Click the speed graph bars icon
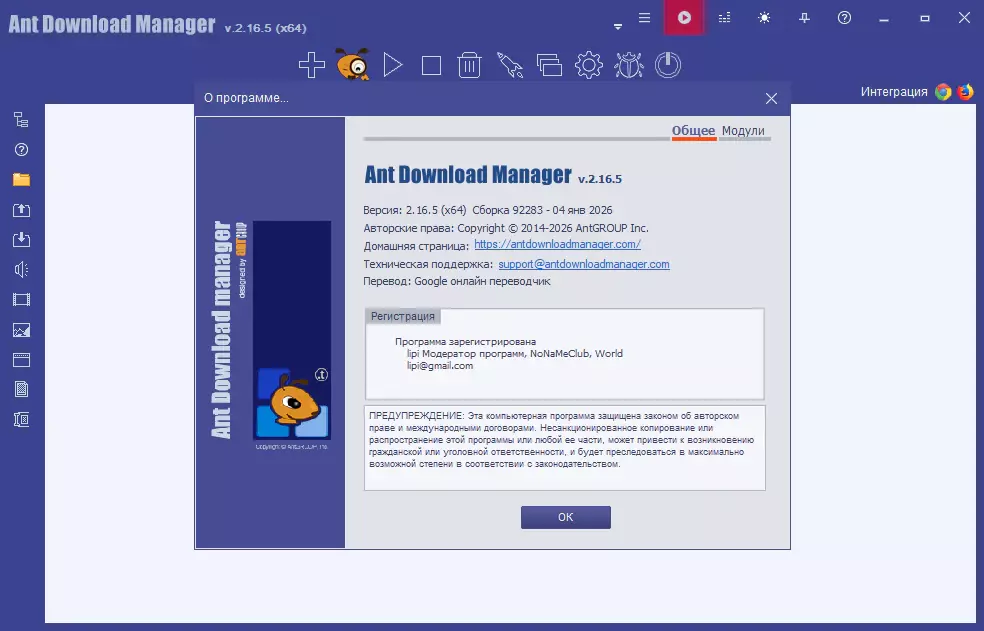Image resolution: width=984 pixels, height=631 pixels. [724, 18]
